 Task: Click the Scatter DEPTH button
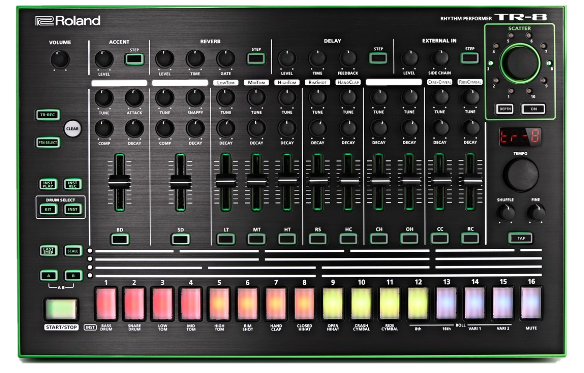pyautogui.click(x=505, y=109)
